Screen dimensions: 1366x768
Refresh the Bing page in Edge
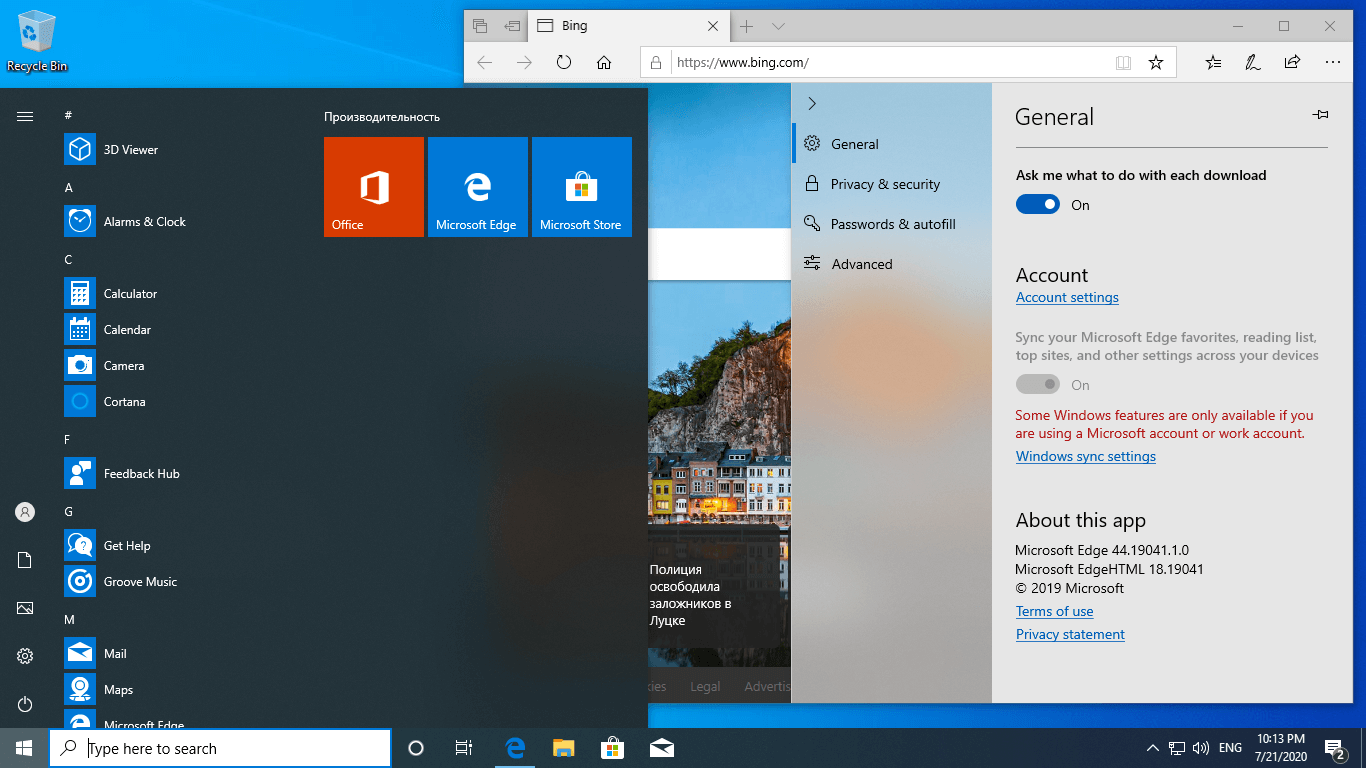pyautogui.click(x=564, y=62)
